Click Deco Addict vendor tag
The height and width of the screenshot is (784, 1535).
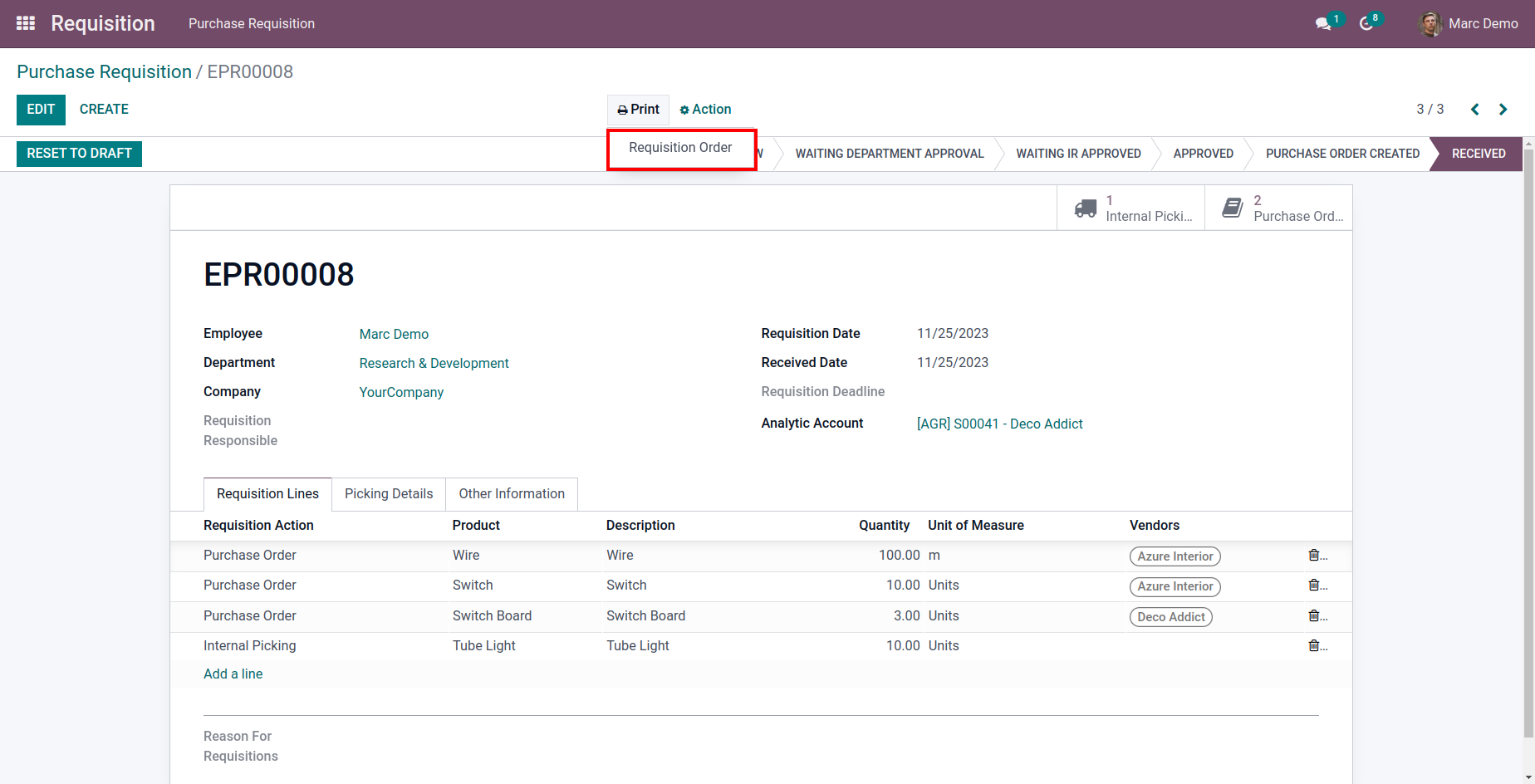click(x=1171, y=617)
